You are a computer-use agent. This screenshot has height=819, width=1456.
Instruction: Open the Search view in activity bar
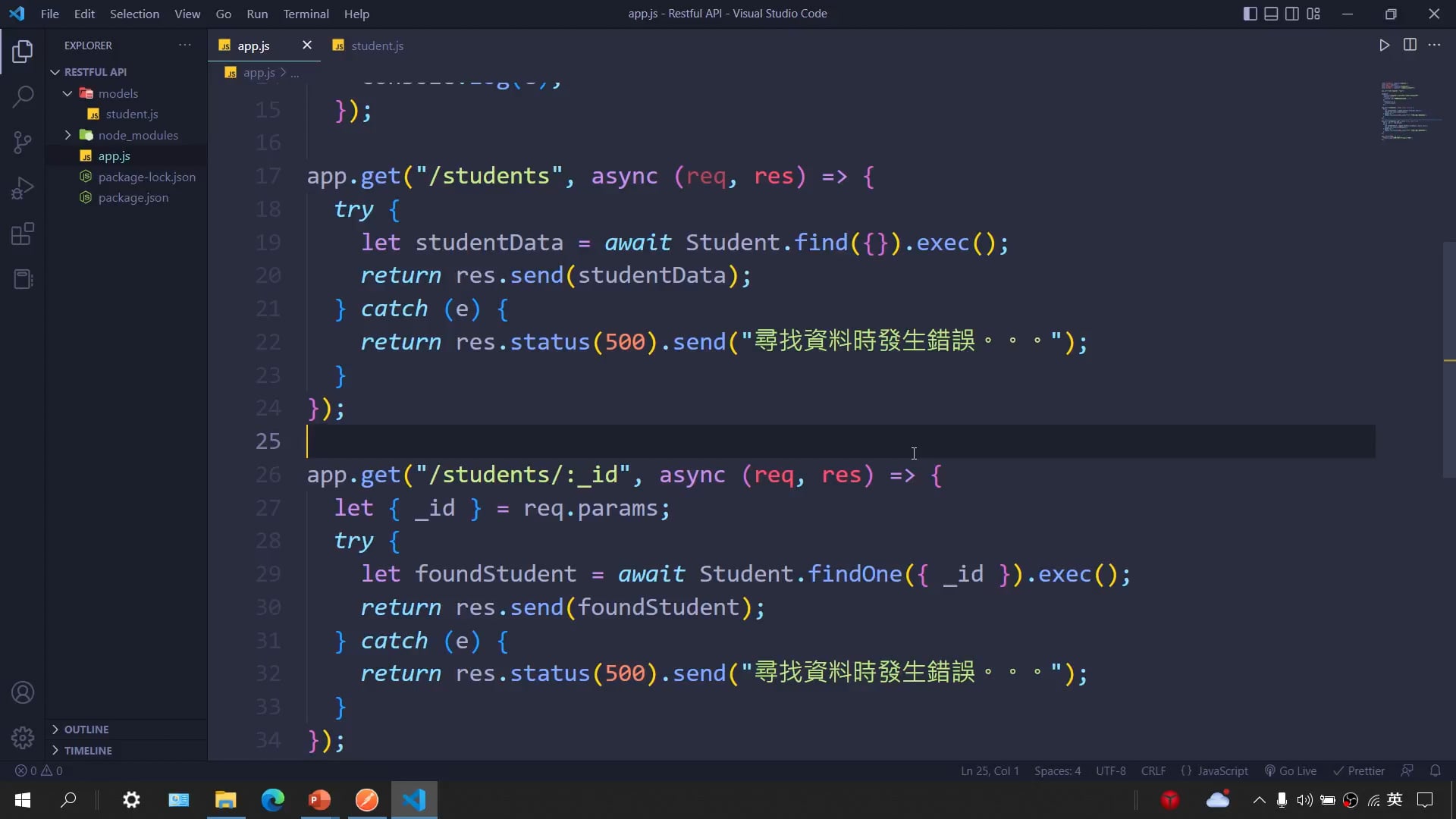tap(23, 96)
